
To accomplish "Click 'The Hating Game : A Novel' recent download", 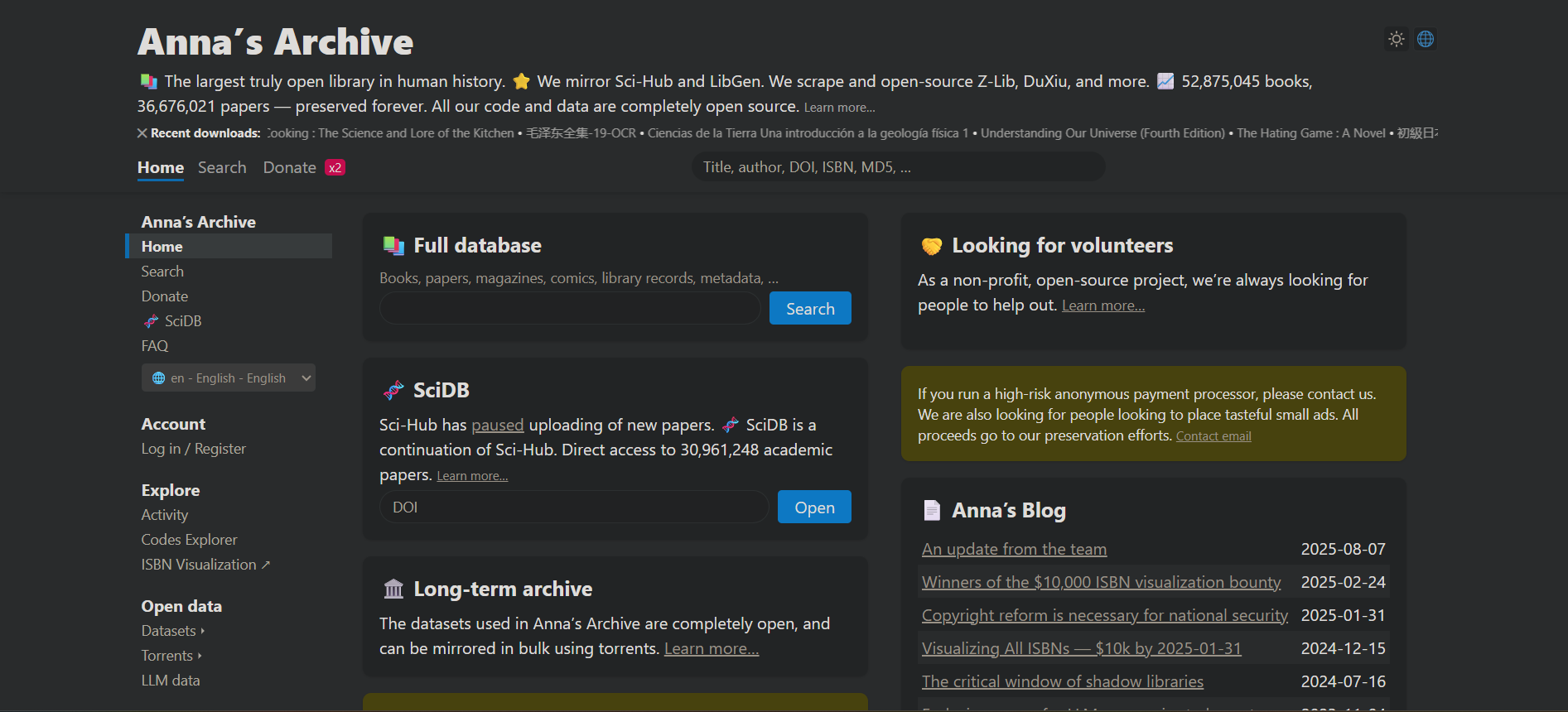I will (1311, 133).
